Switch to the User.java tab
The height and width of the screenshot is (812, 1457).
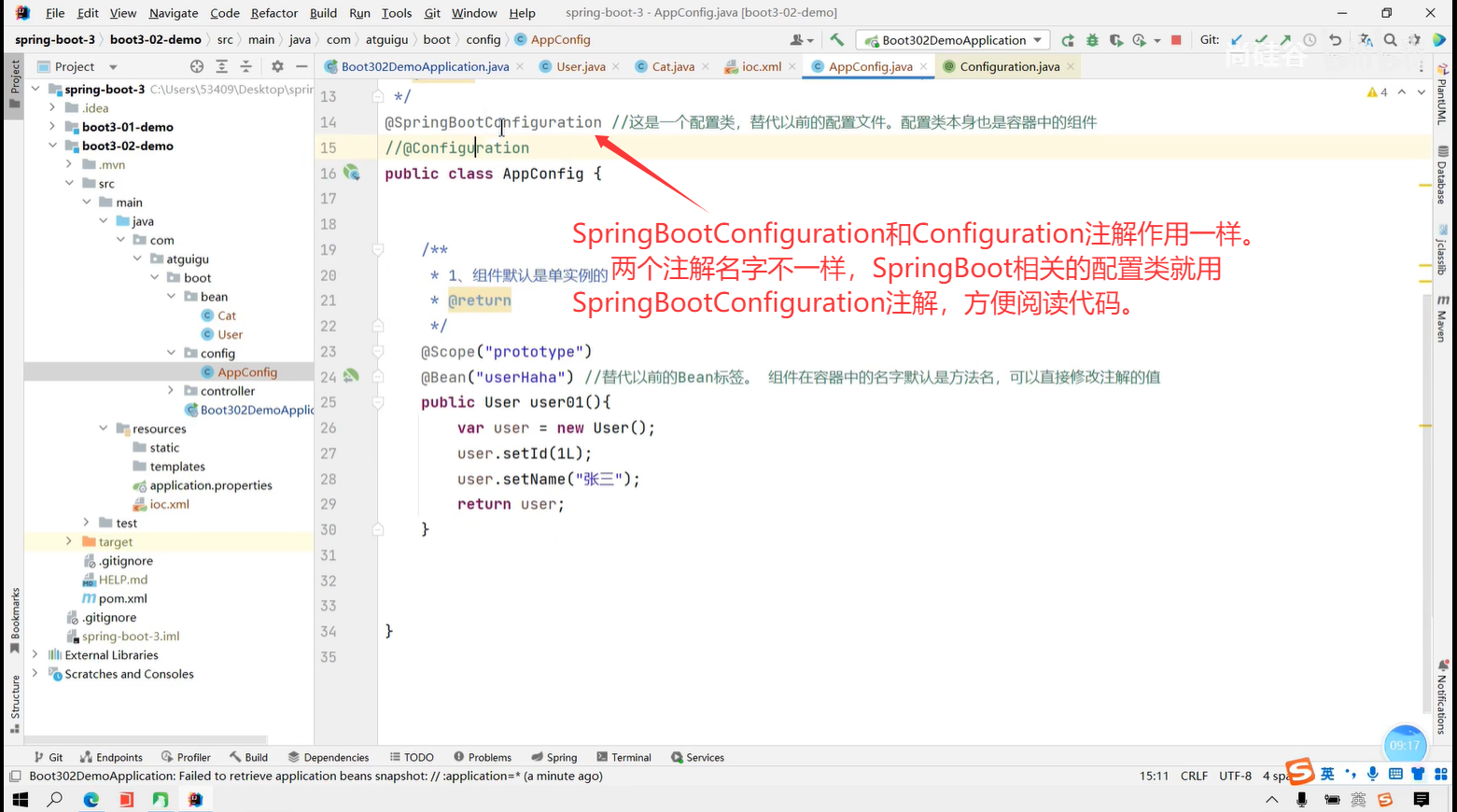click(581, 66)
